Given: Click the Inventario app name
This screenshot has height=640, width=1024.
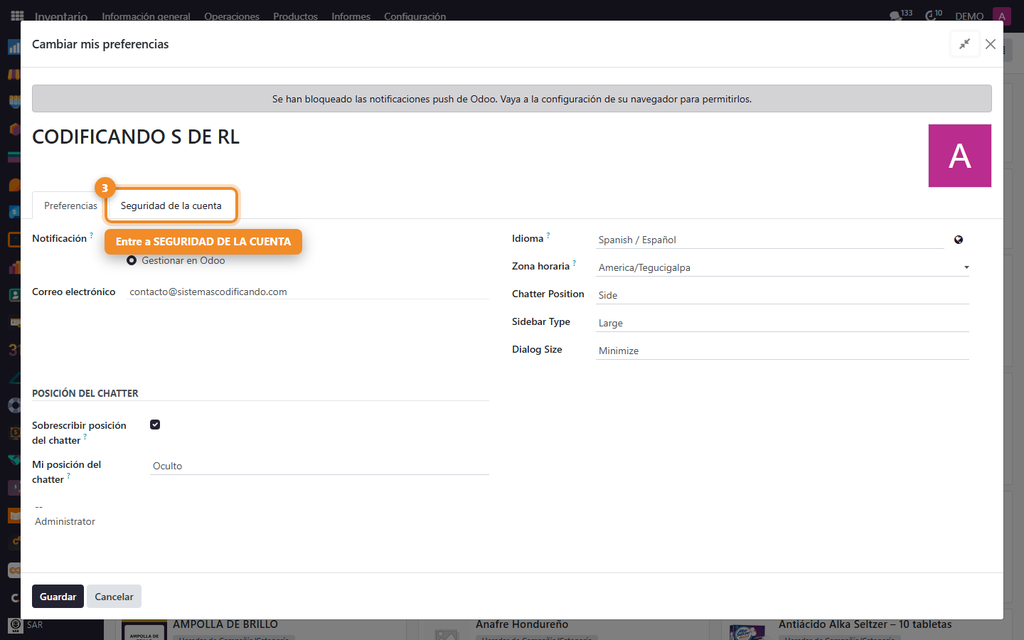Looking at the screenshot, I should [x=61, y=16].
